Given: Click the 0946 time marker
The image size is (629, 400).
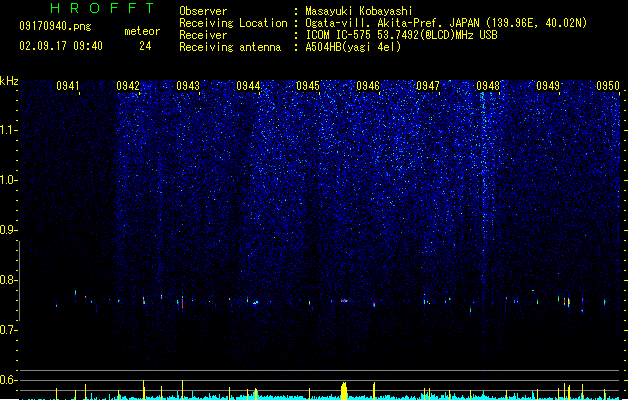Looking at the screenshot, I should tap(368, 86).
